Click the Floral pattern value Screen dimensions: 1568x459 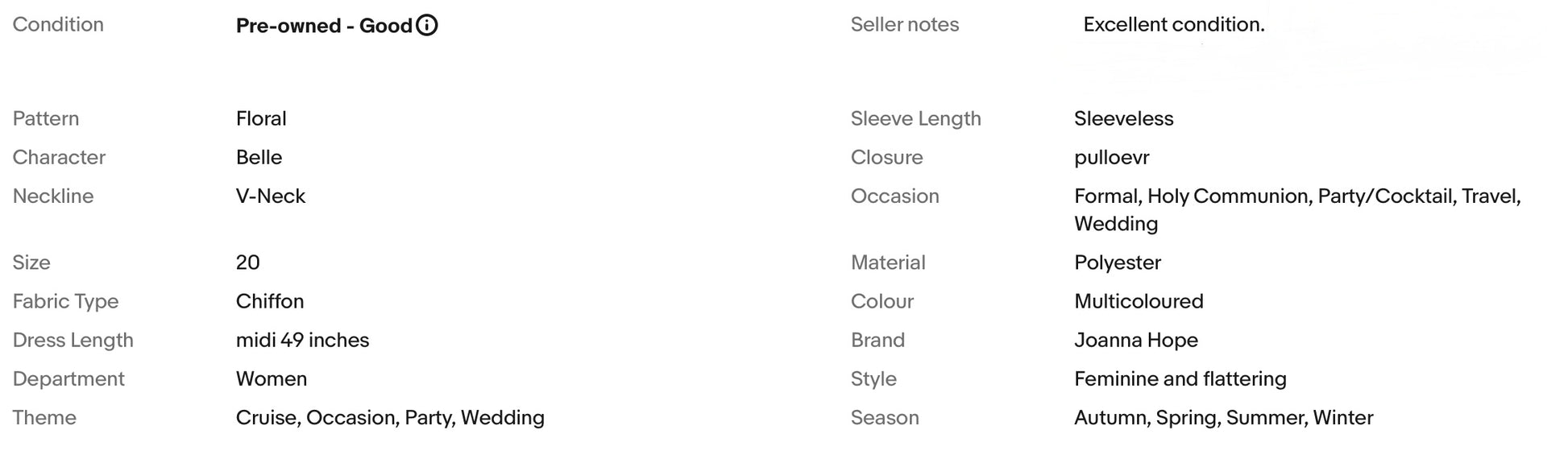pos(261,118)
